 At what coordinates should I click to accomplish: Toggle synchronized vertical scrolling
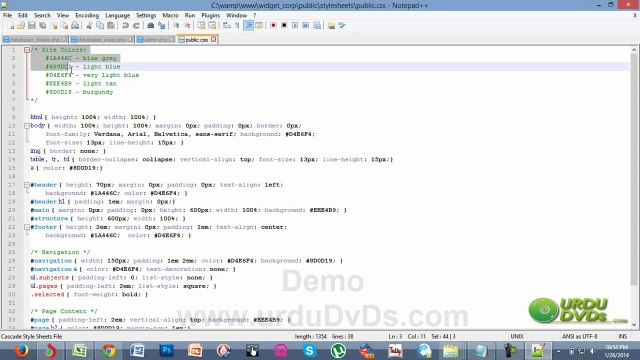pyautogui.click(x=201, y=26)
